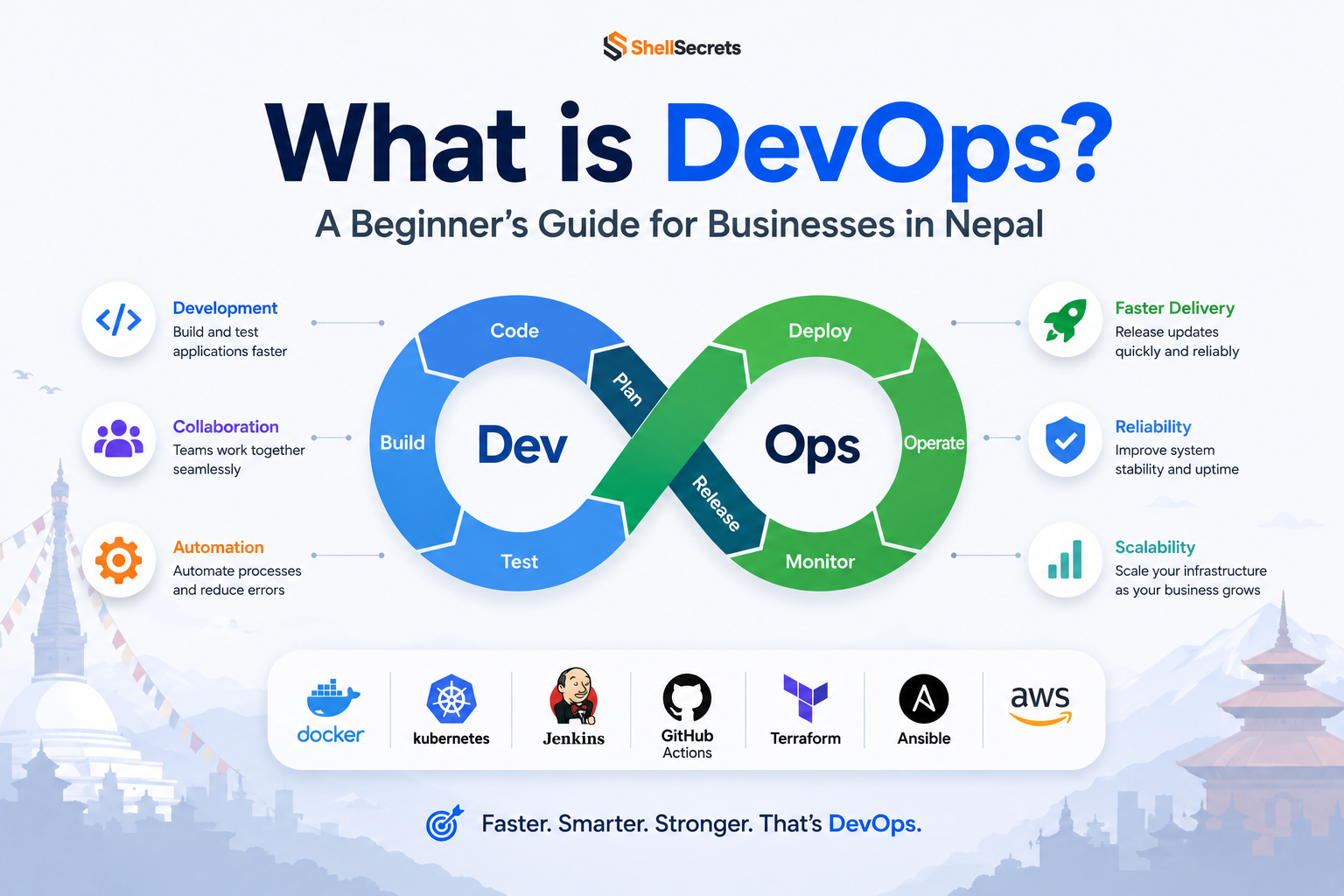Click the "Ansible" label
The image size is (1344, 896).
tap(924, 738)
